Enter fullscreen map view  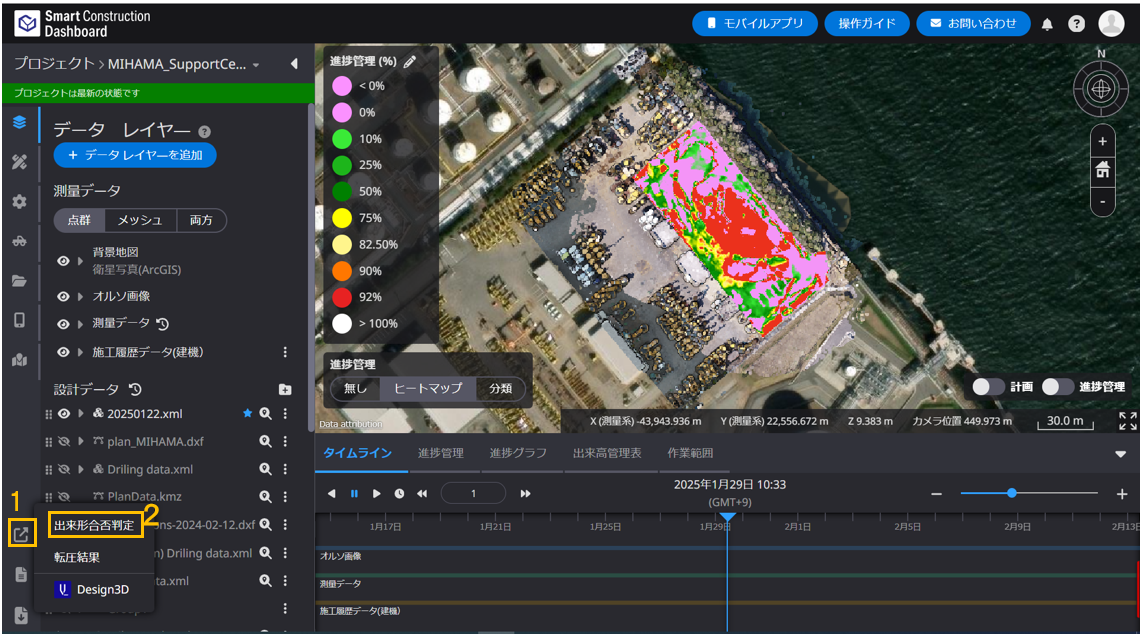pos(1127,421)
